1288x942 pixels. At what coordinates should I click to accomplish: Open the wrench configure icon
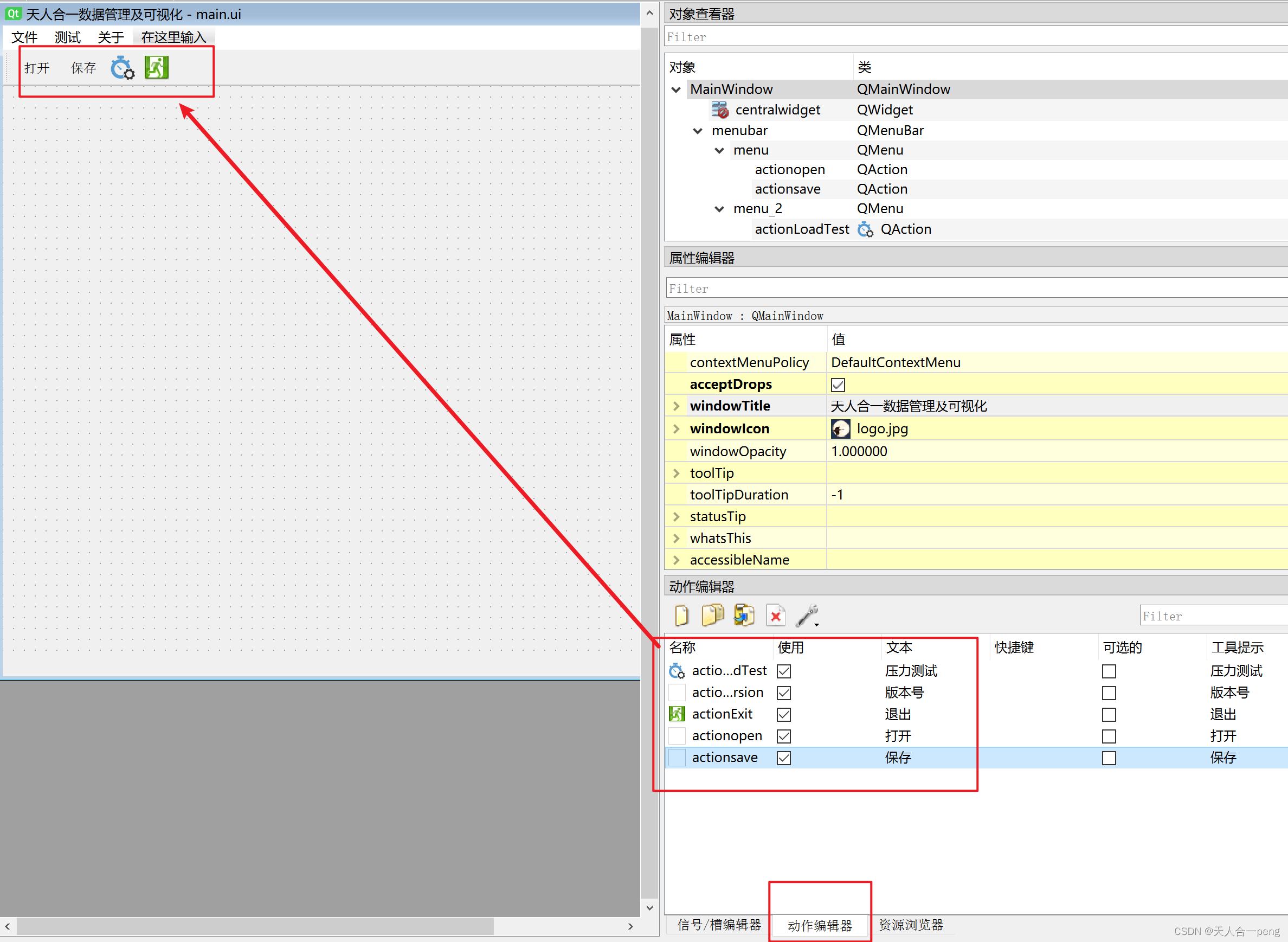808,616
